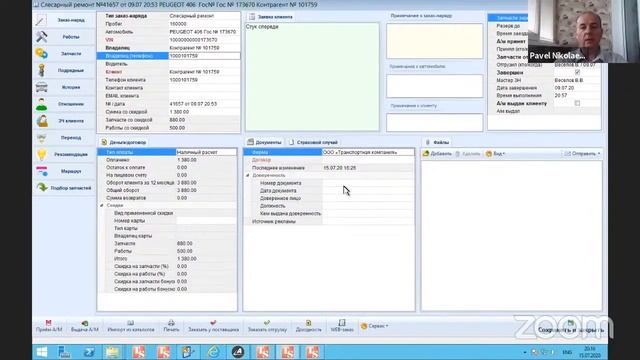This screenshot has height=360, width=640.
Task: Switch to Деньги/договор tab
Action: tap(123, 142)
